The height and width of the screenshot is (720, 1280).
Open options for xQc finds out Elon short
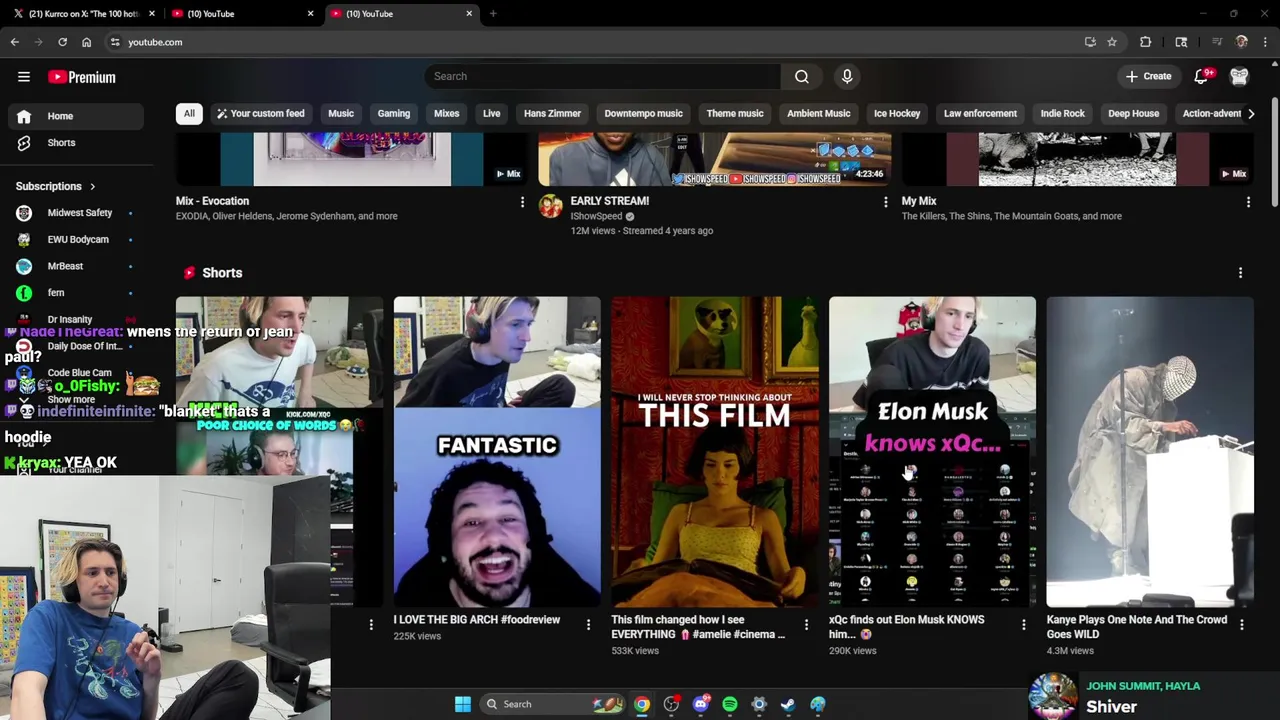(x=1023, y=625)
